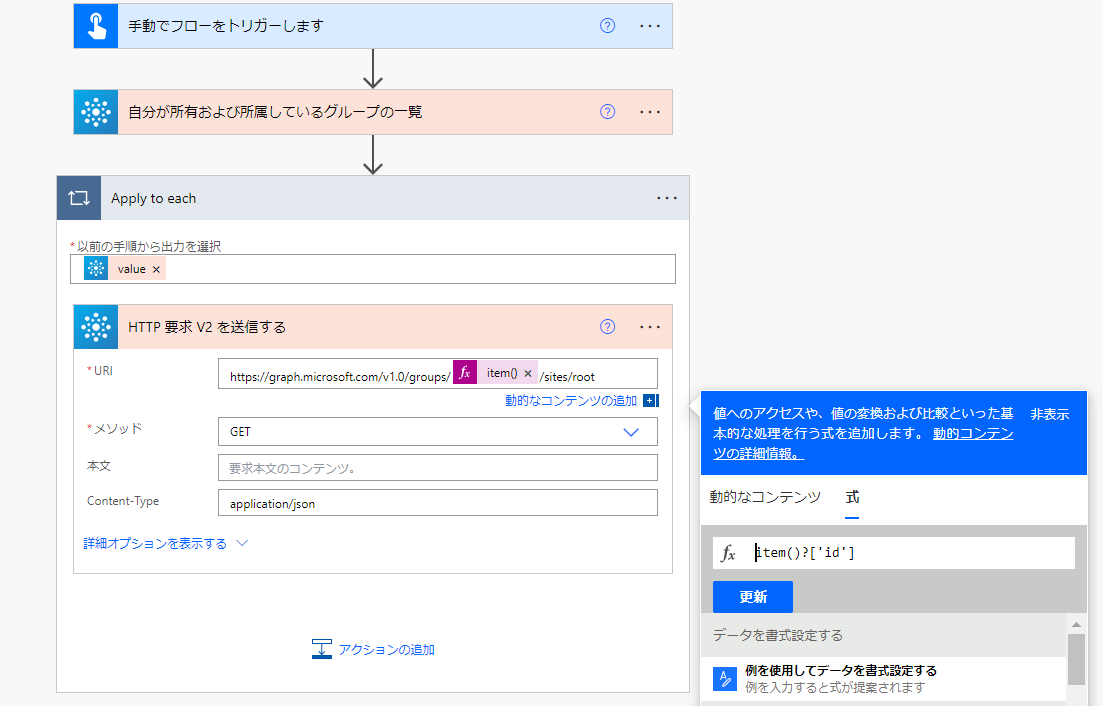Open 動的コンテンツの詳細情報 link
The width and height of the screenshot is (1103, 706).
(863, 444)
